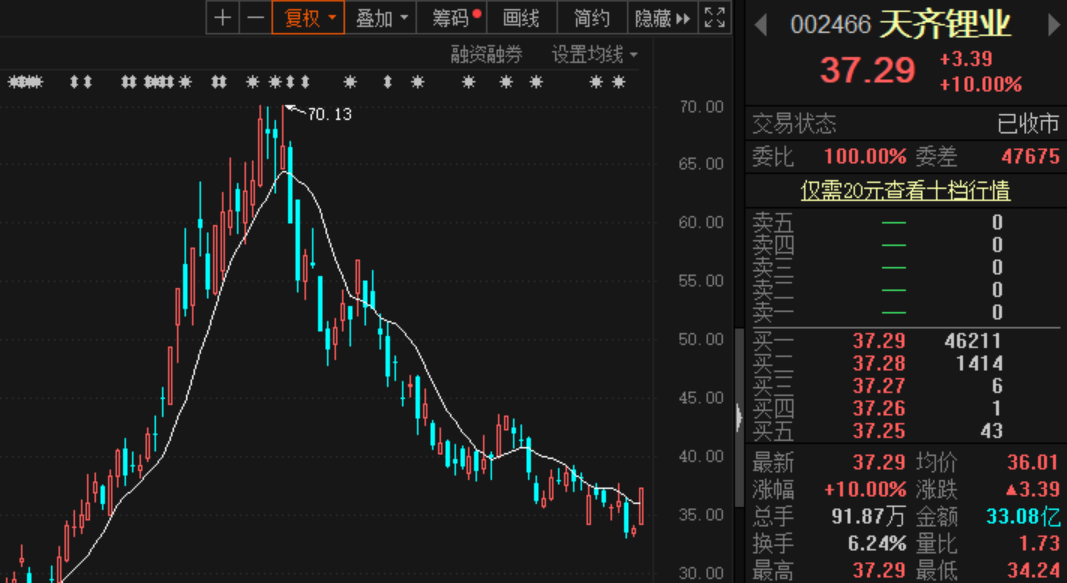Select the 画线 drawing tools item
Screen dimensions: 1067x583
(521, 18)
